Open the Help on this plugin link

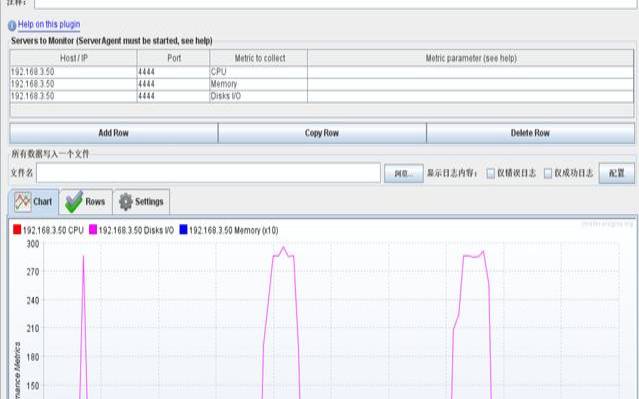pos(49,25)
